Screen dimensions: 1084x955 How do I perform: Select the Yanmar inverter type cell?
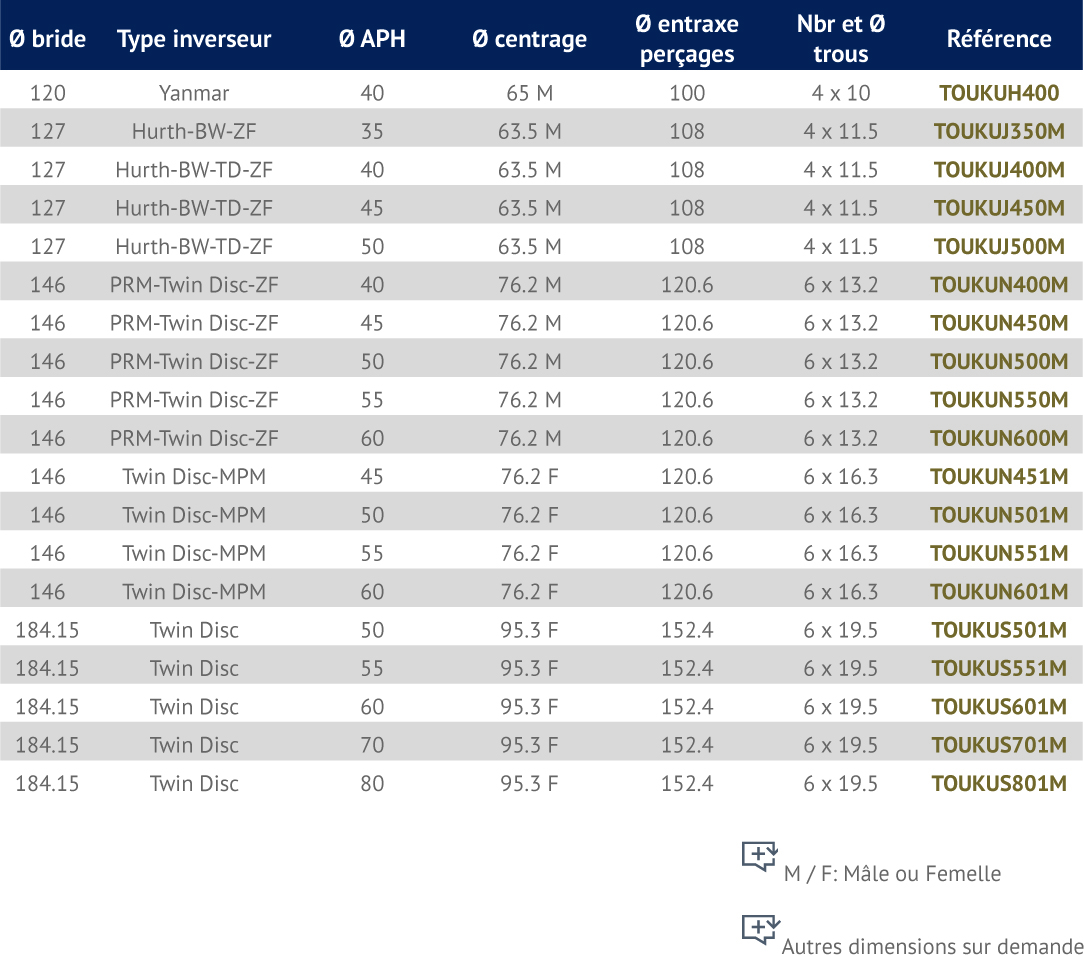click(194, 93)
